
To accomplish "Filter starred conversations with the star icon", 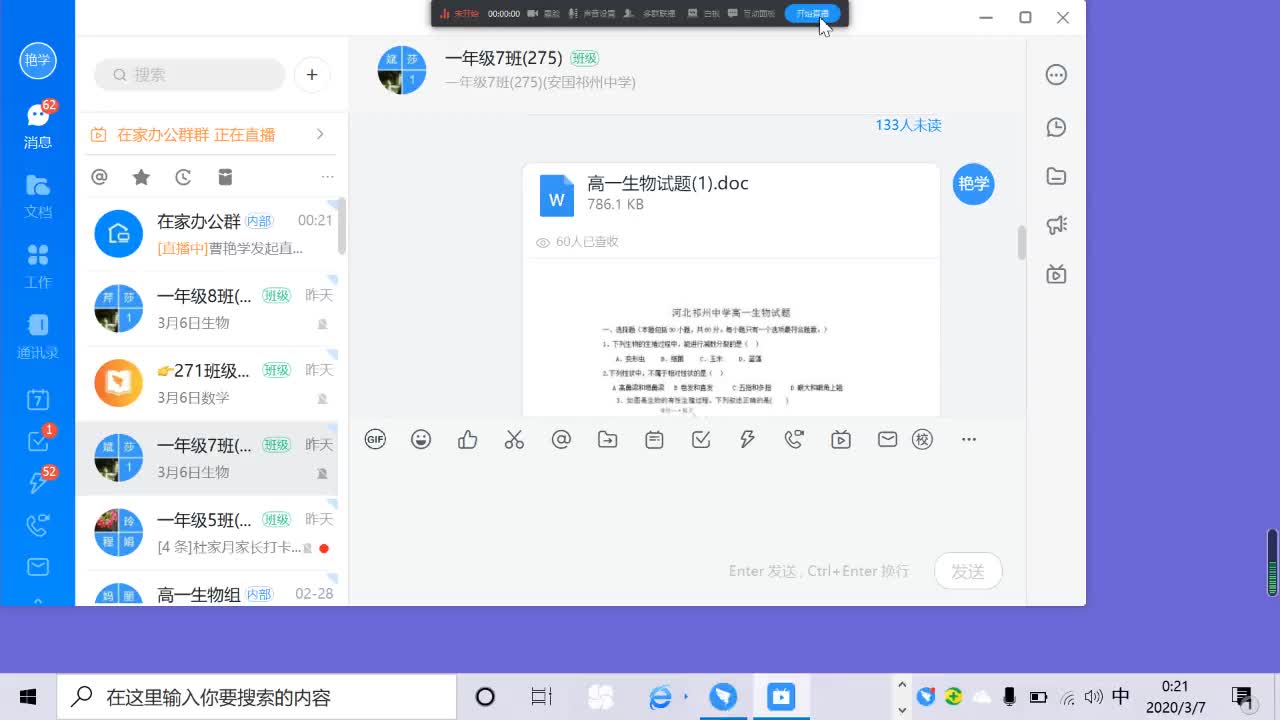I will [141, 177].
